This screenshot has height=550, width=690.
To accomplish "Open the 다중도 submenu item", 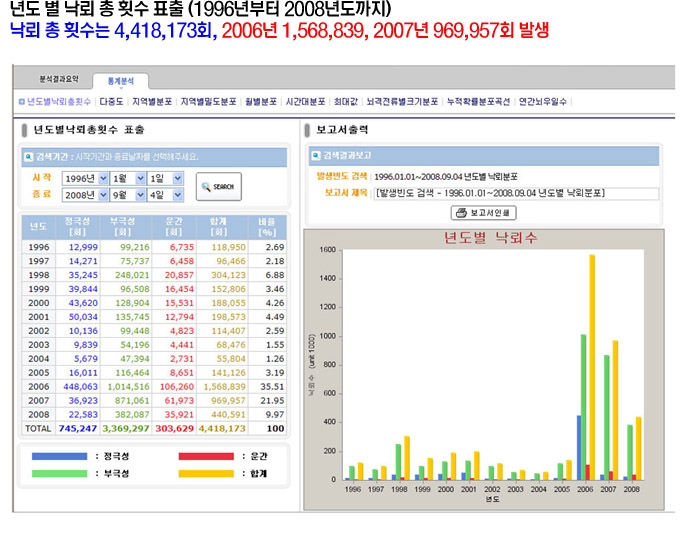I will 111,101.
